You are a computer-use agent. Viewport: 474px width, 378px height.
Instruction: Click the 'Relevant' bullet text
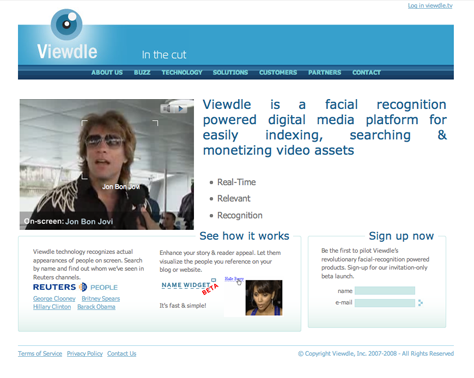pyautogui.click(x=234, y=199)
